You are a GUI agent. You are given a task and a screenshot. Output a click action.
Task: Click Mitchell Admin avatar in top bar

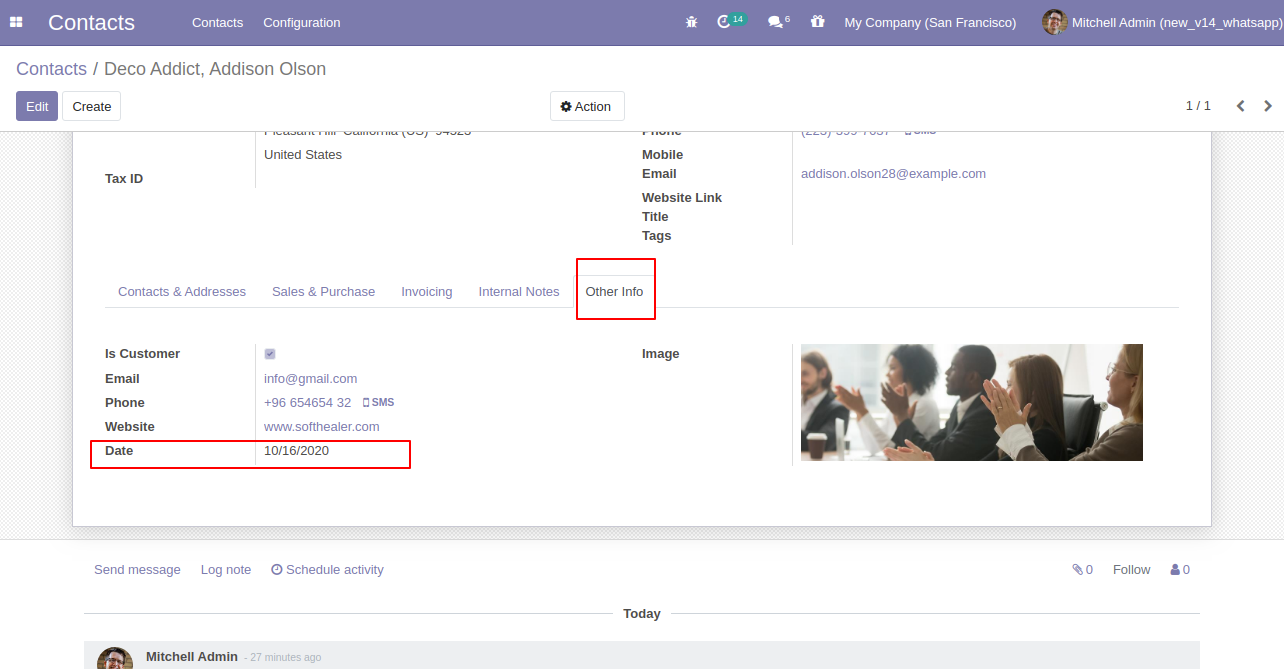tap(1054, 22)
